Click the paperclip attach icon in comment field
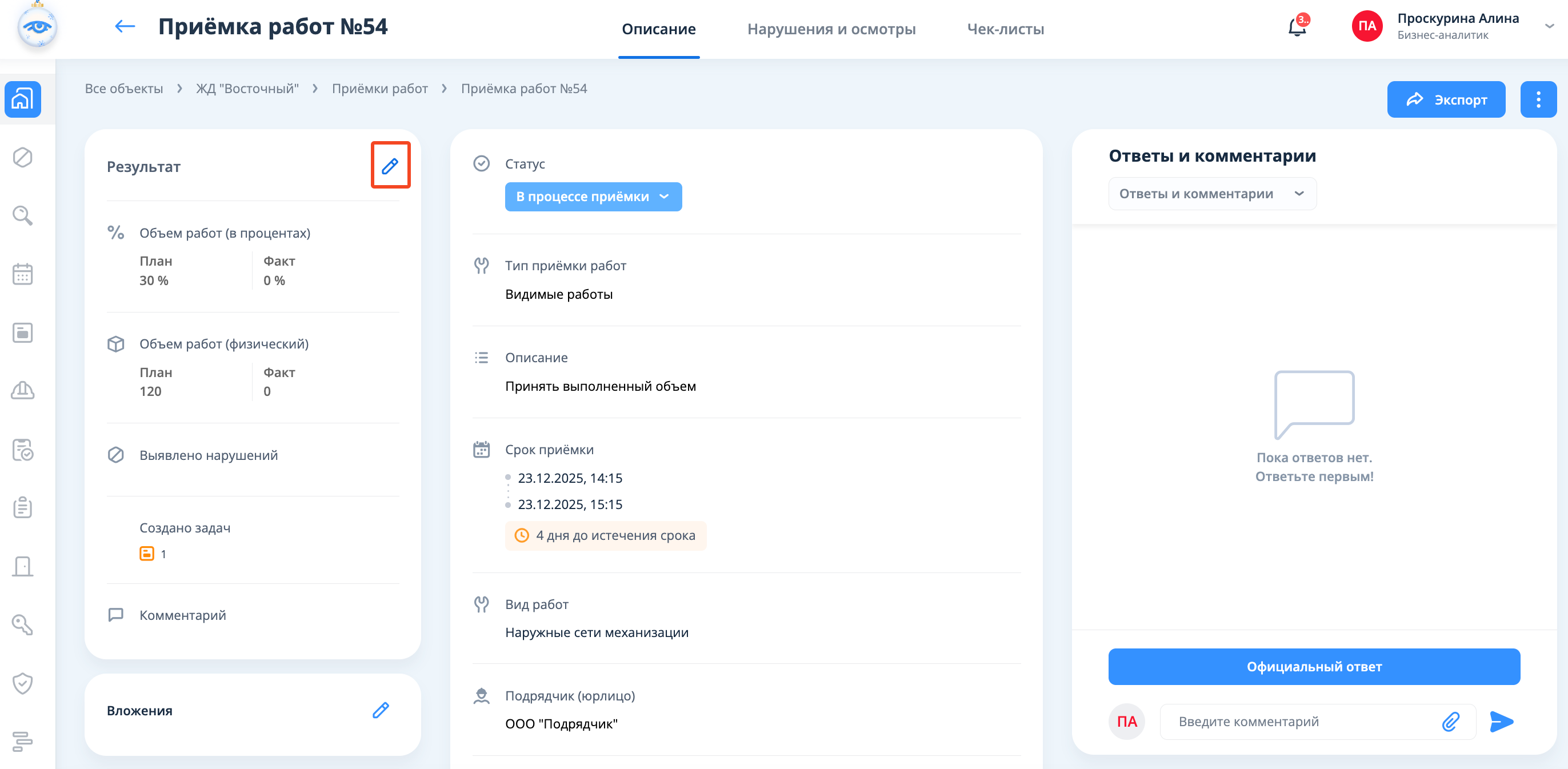The width and height of the screenshot is (1568, 769). click(1450, 722)
